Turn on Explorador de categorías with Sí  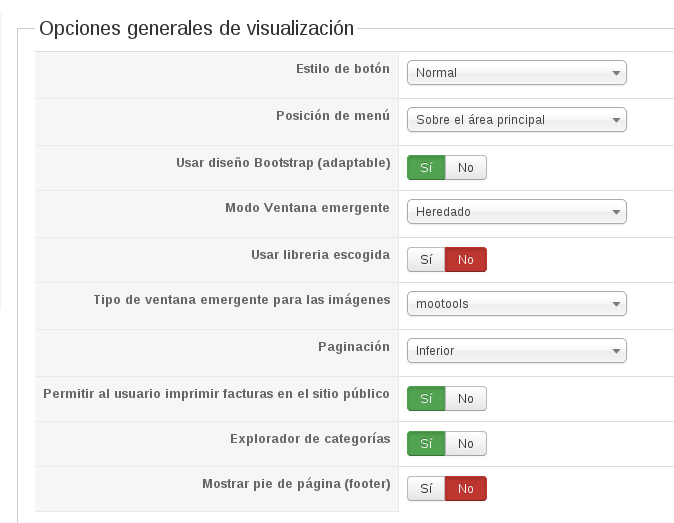click(426, 443)
